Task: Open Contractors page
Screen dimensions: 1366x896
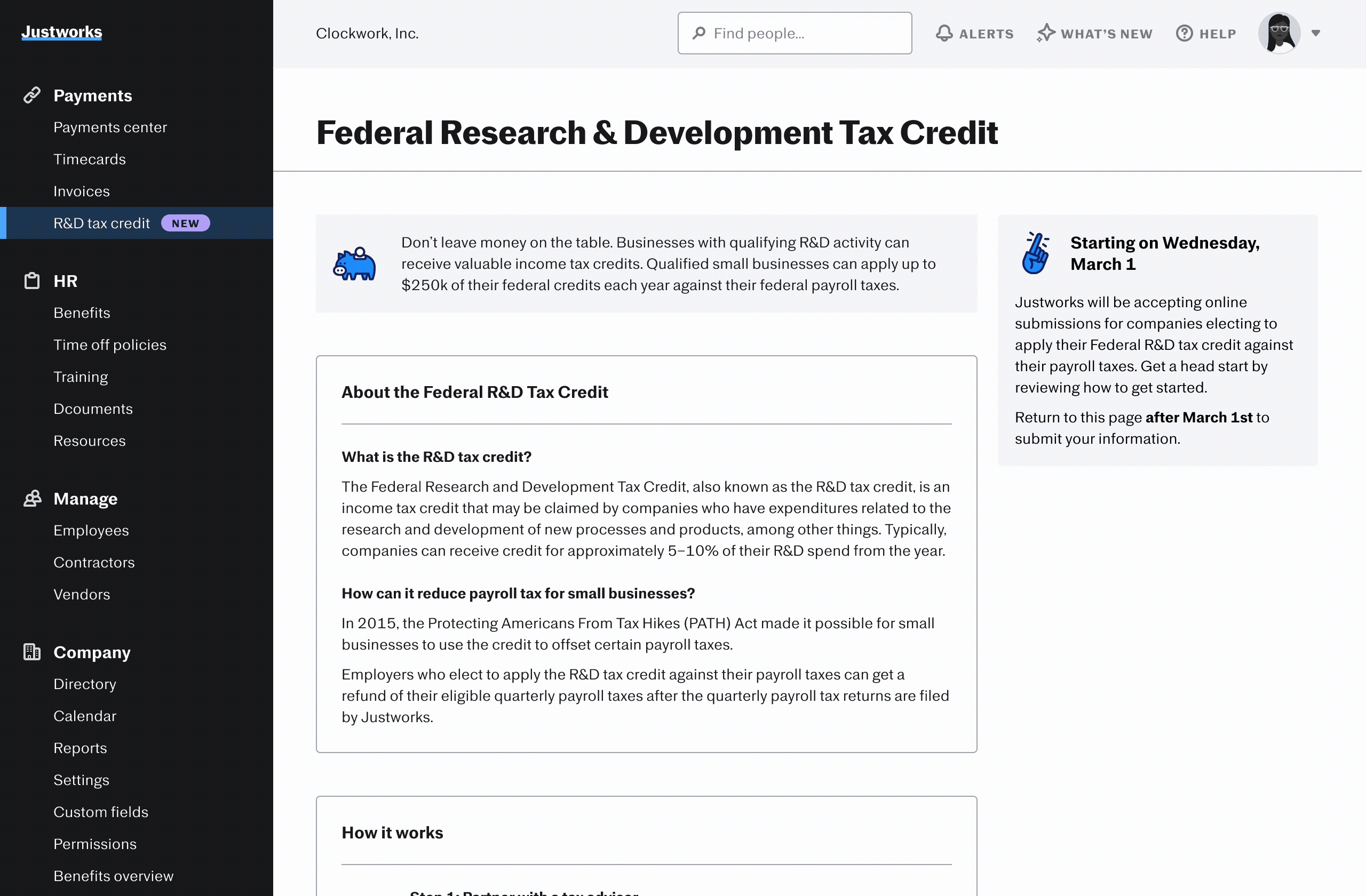Action: pos(94,563)
